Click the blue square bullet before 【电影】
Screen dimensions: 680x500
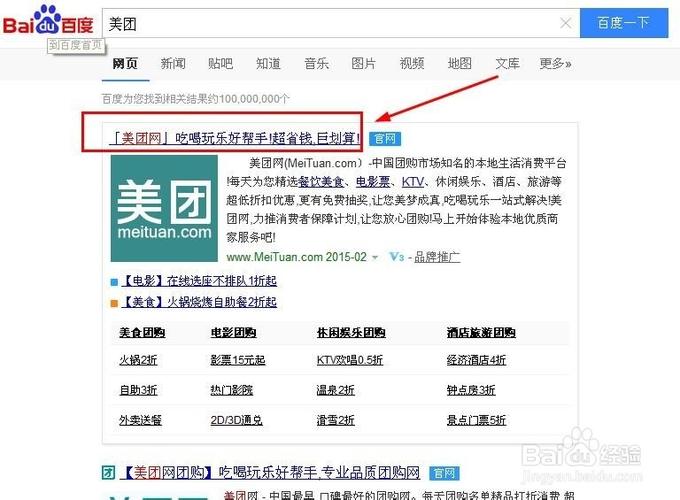114,282
